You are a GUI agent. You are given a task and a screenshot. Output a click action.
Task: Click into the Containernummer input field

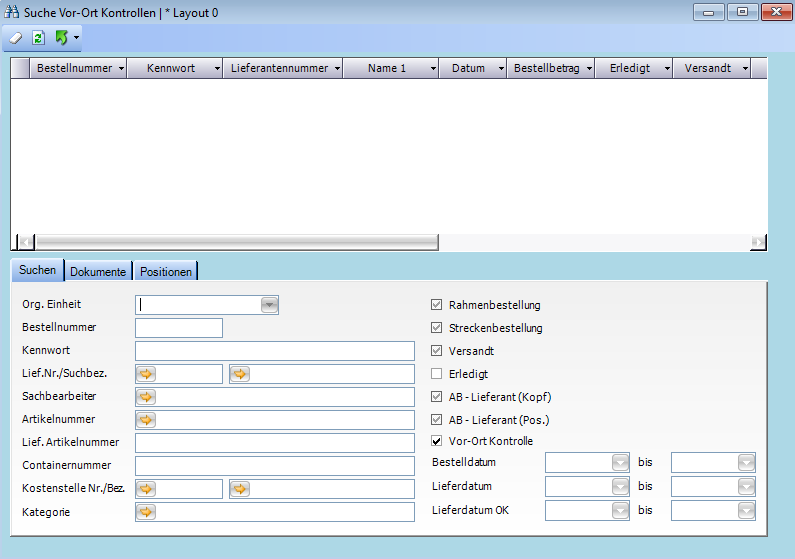[x=274, y=466]
